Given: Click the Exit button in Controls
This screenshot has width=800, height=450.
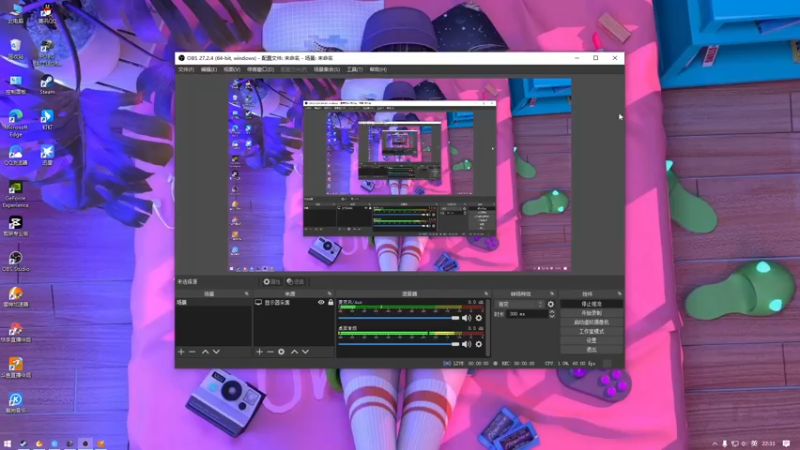Looking at the screenshot, I should tap(591, 350).
